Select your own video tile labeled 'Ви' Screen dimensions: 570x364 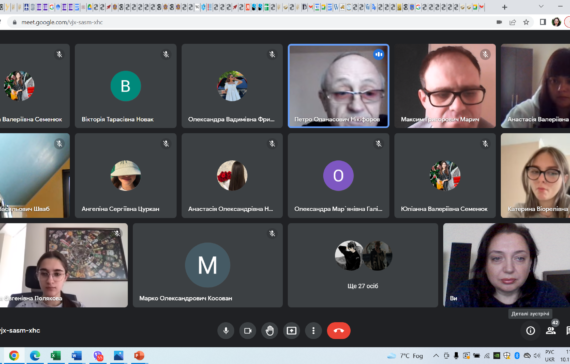506,265
